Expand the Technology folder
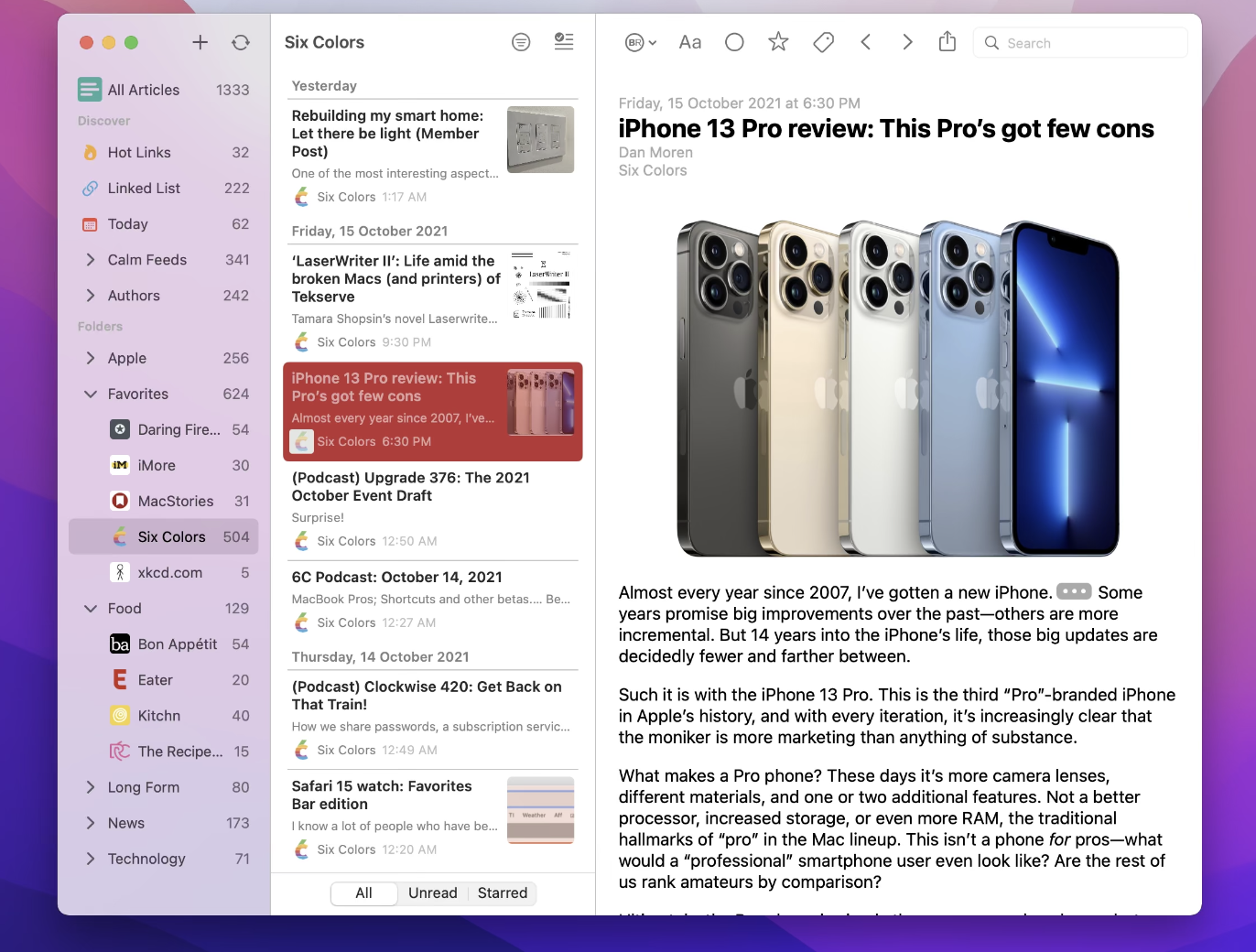Image resolution: width=1256 pixels, height=952 pixels. click(90, 859)
